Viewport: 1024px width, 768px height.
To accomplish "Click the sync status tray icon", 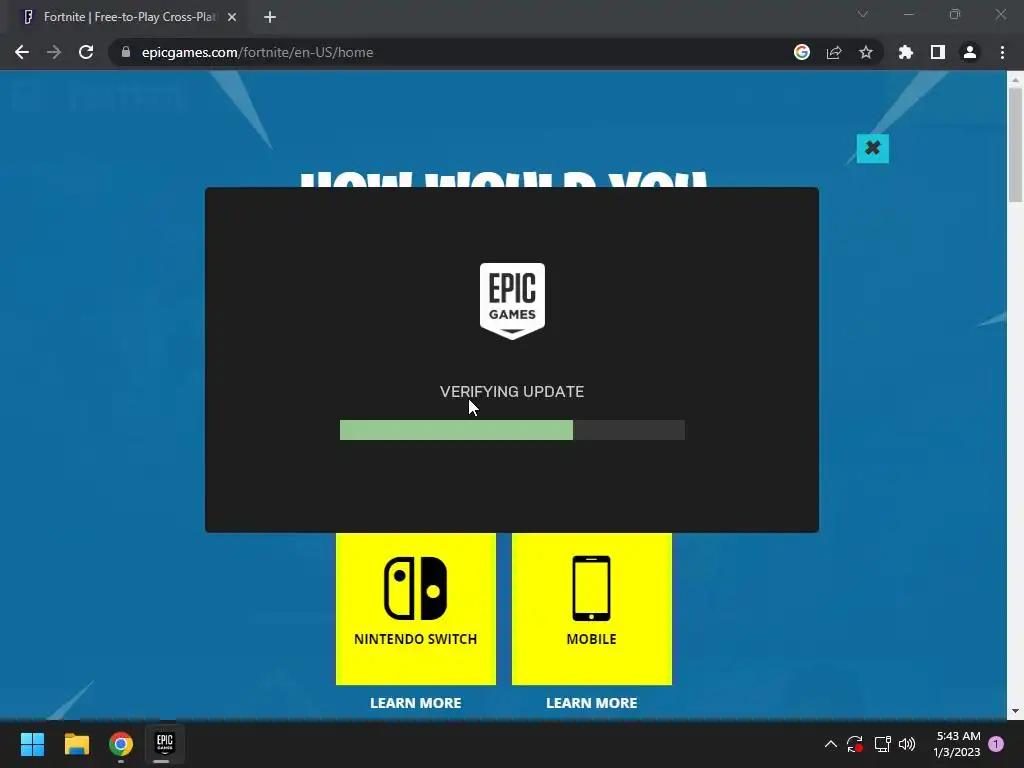I will [x=855, y=744].
